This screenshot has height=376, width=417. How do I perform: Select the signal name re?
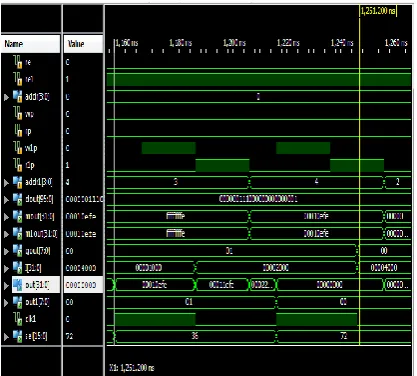point(28,62)
